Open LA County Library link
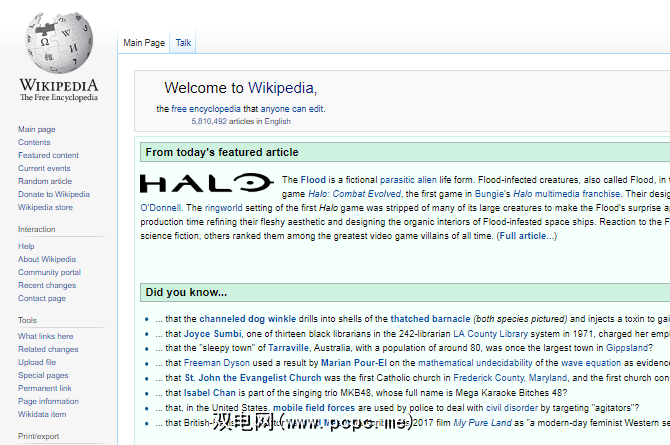This screenshot has width=670, height=445. (x=491, y=334)
